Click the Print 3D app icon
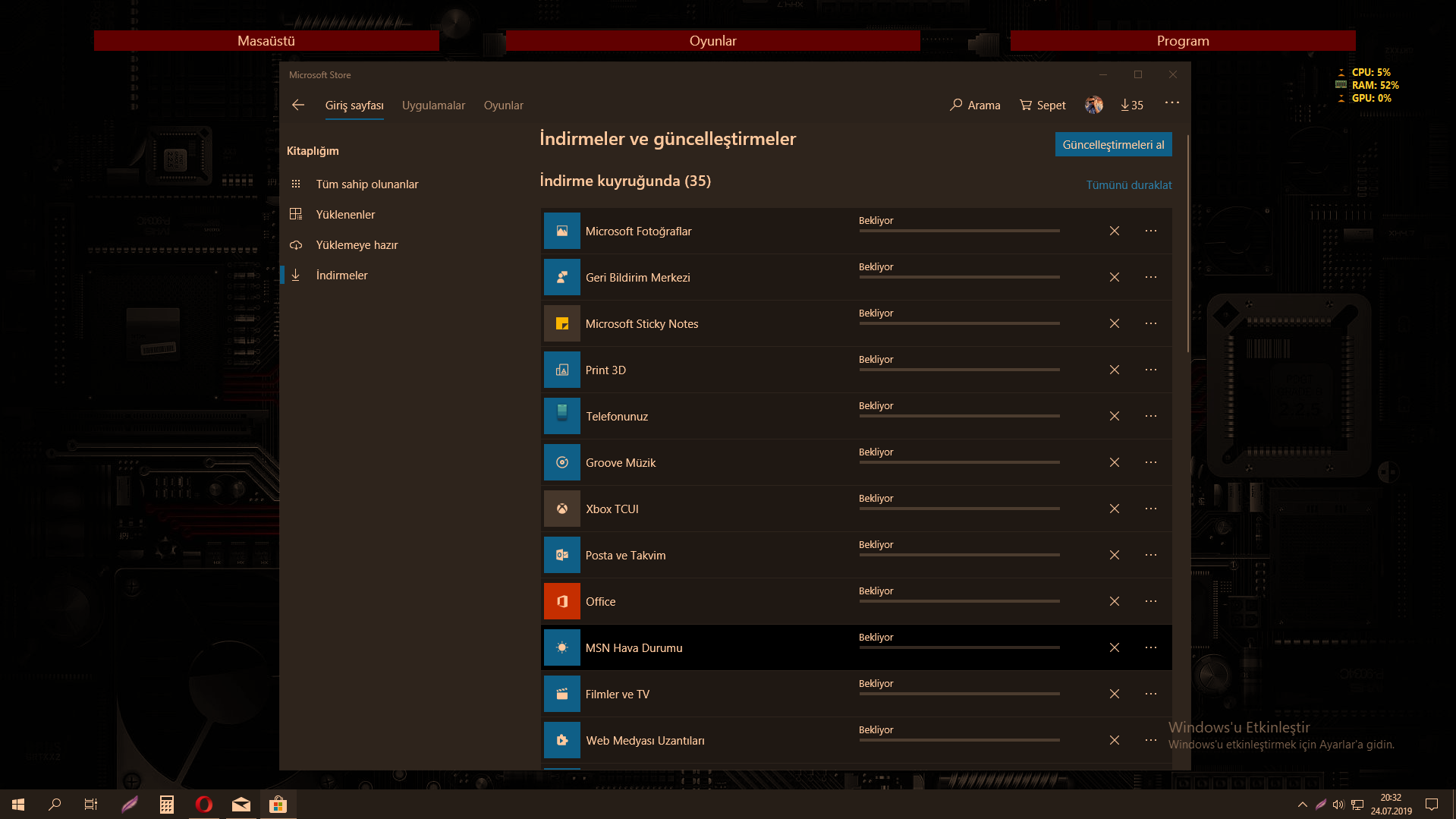The height and width of the screenshot is (819, 1456). click(x=562, y=370)
